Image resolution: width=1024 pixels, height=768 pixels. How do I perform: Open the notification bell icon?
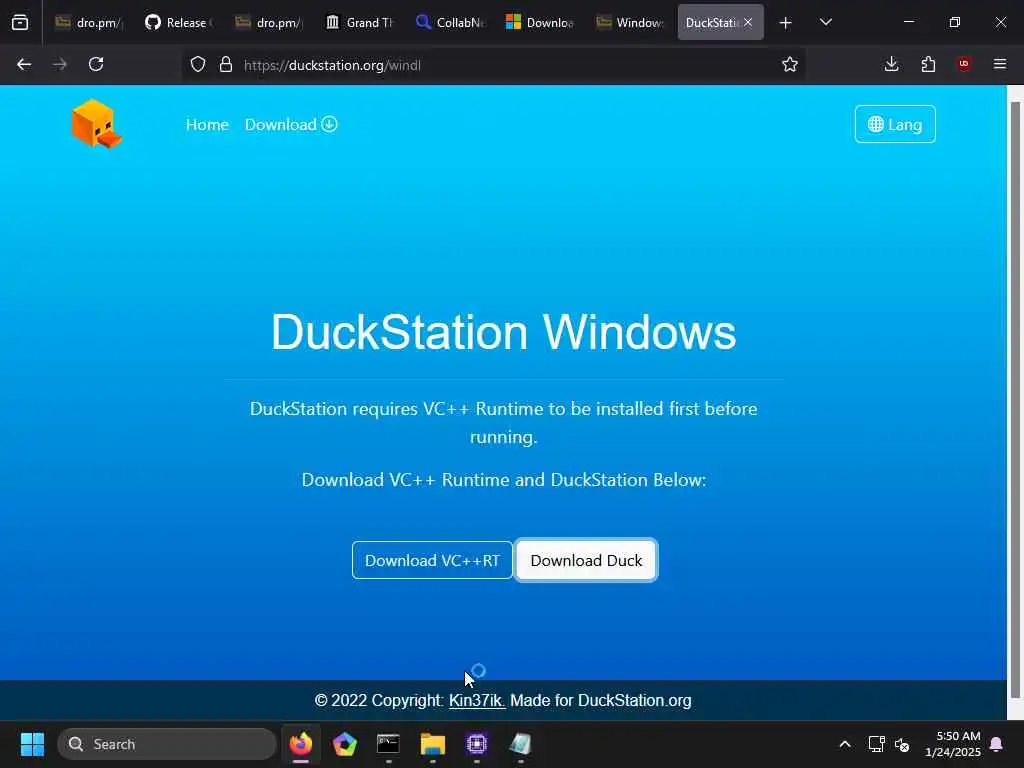(x=997, y=744)
